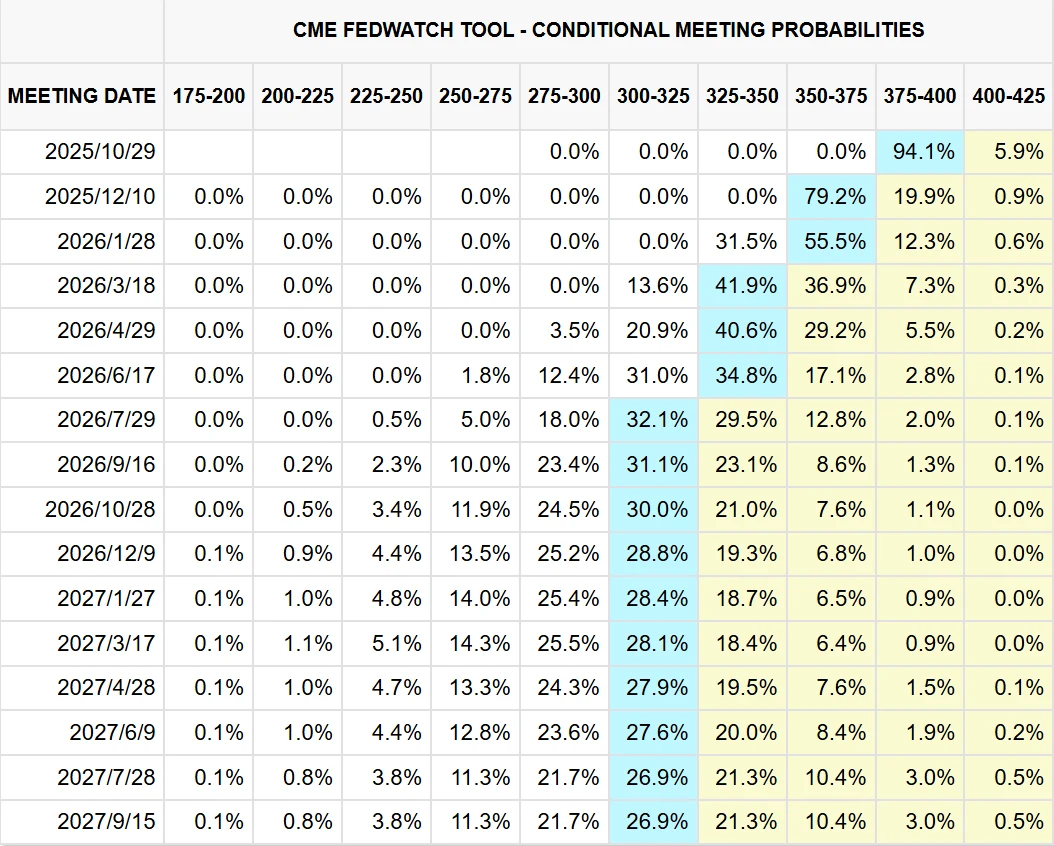
Task: Select the 250-275 column header
Action: click(475, 96)
